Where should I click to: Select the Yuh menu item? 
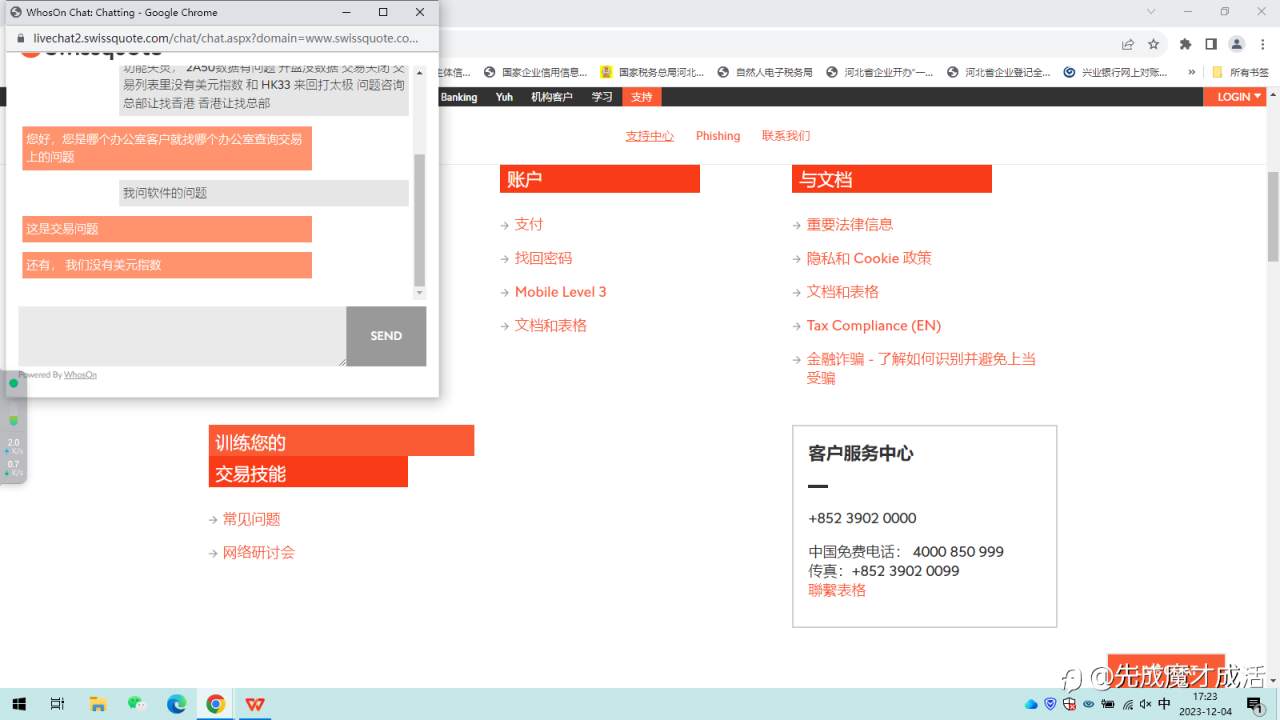pos(504,97)
